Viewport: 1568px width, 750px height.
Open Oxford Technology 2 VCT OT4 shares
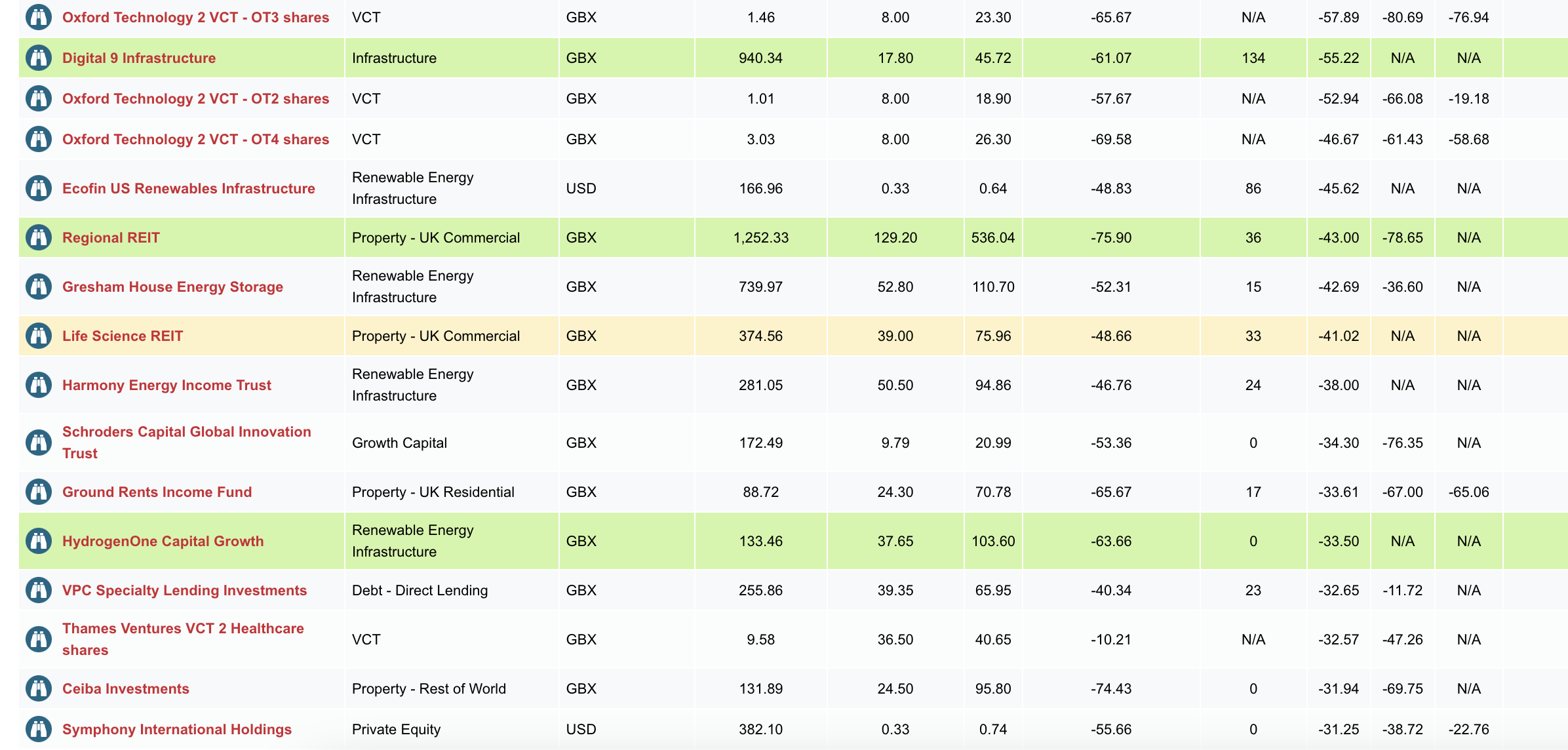click(x=196, y=139)
